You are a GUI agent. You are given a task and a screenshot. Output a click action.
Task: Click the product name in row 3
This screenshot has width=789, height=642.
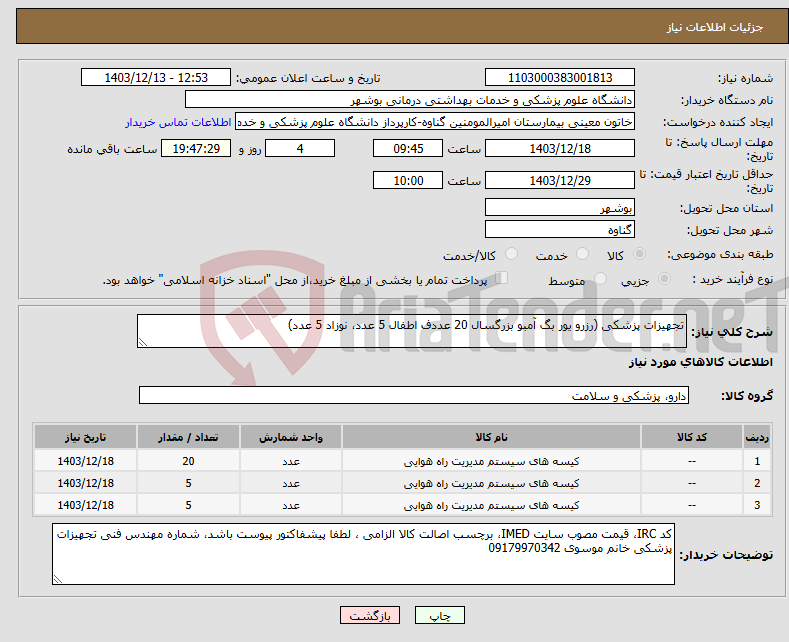(491, 505)
